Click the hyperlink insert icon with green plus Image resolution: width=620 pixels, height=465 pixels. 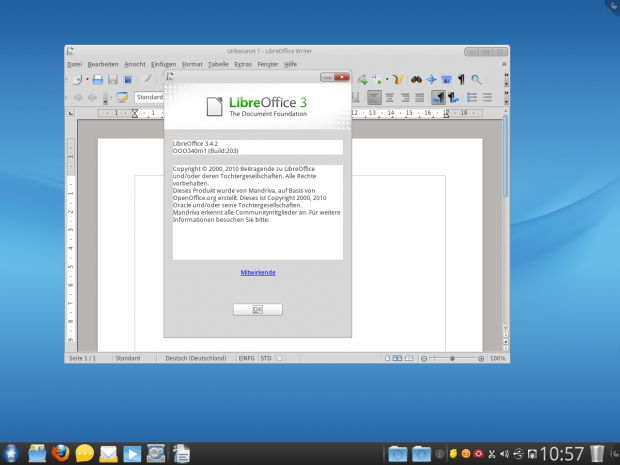362,79
